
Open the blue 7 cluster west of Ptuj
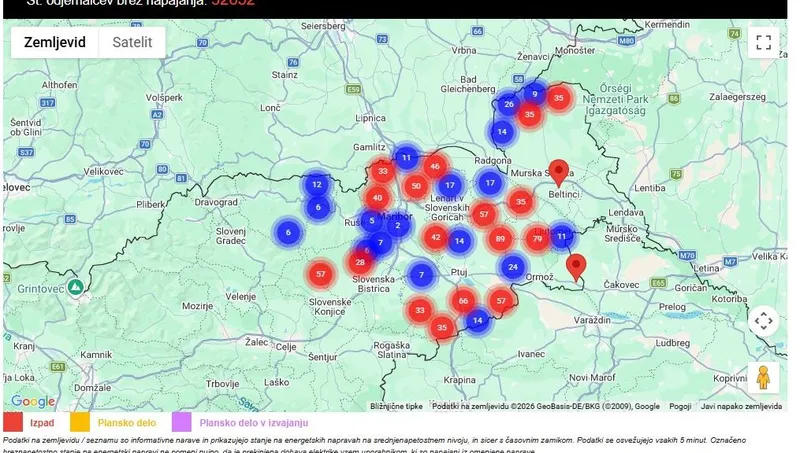(421, 275)
